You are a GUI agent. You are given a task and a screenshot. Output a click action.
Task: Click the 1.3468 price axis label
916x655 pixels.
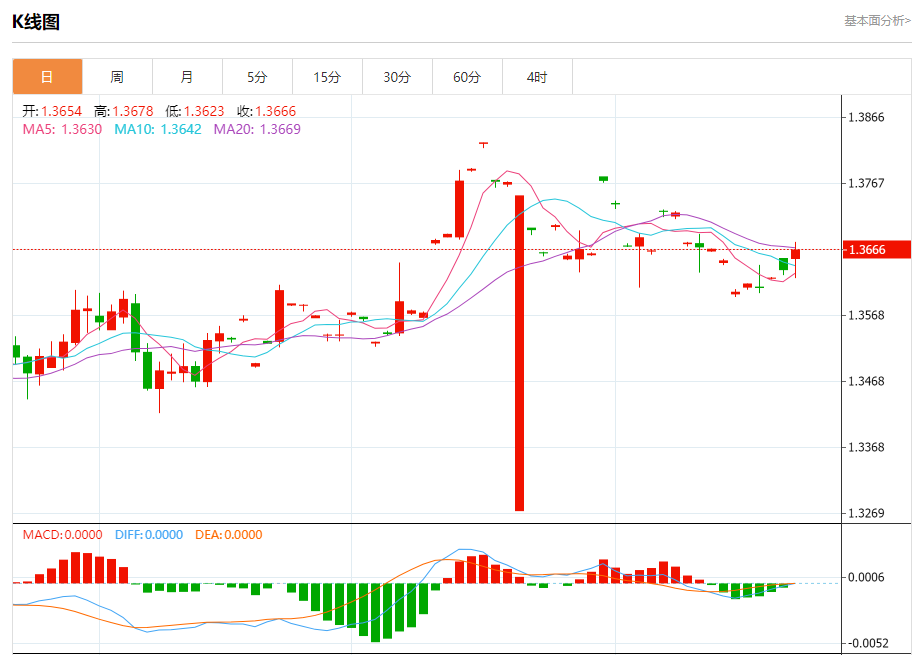pyautogui.click(x=866, y=382)
